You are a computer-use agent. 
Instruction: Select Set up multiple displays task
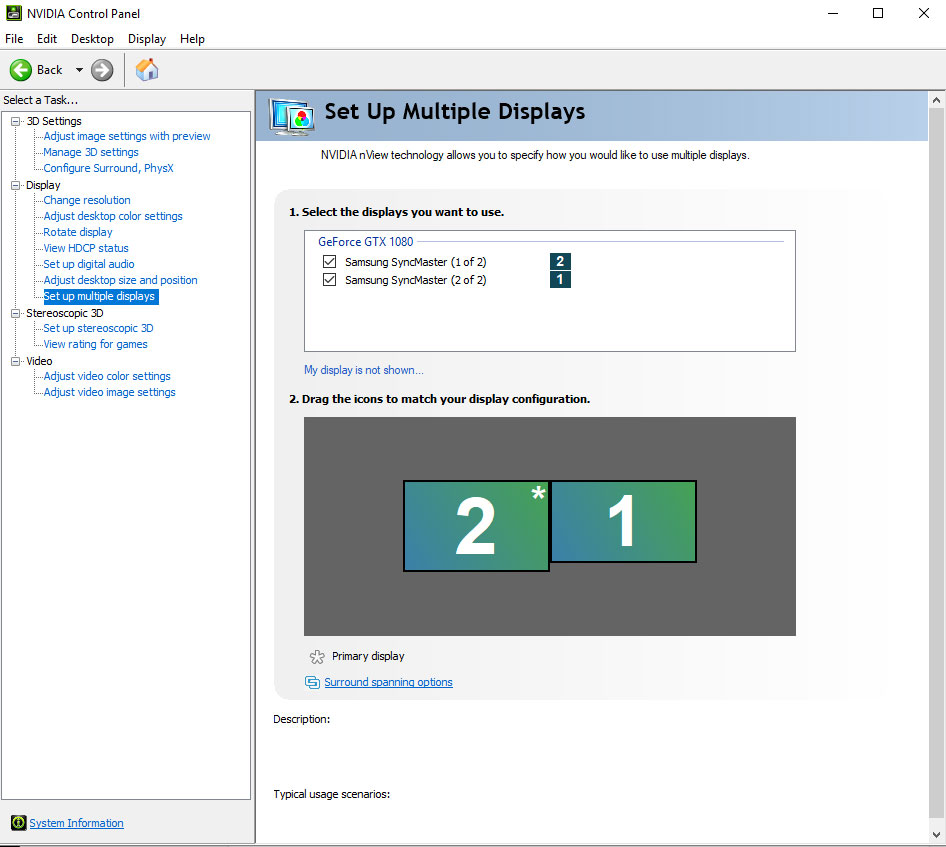[101, 296]
